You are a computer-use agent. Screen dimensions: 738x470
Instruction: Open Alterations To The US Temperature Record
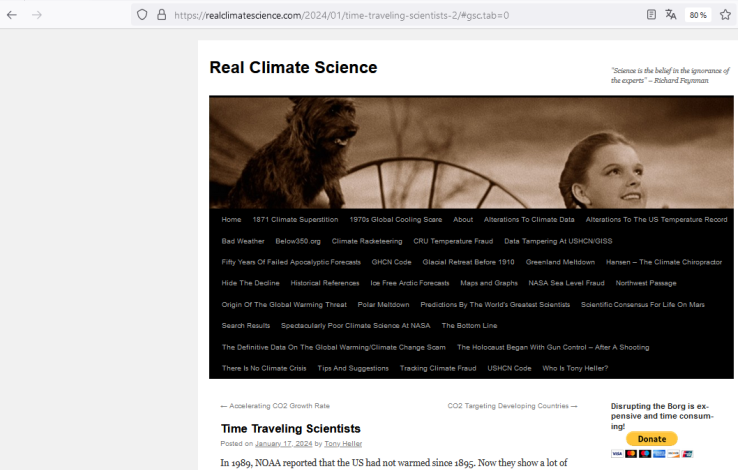pyautogui.click(x=657, y=220)
